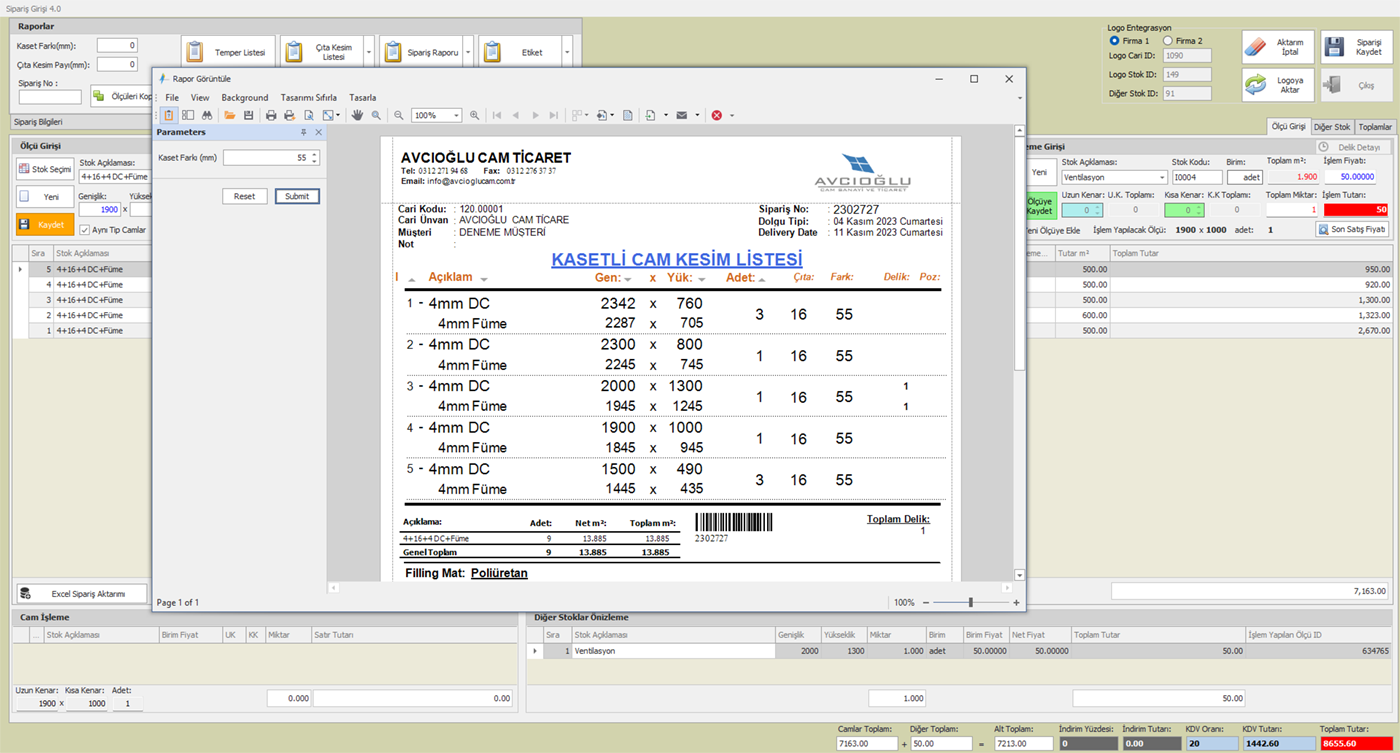
Task: Open the File menu in report viewer
Action: [x=172, y=97]
